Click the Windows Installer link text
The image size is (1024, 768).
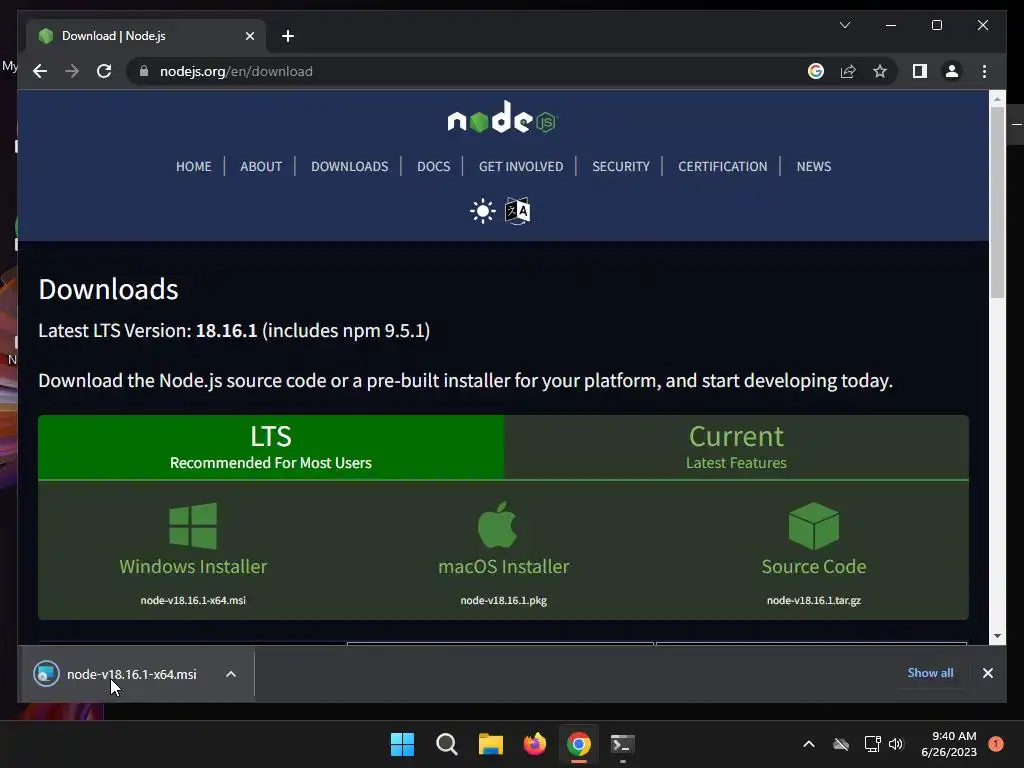click(x=193, y=566)
